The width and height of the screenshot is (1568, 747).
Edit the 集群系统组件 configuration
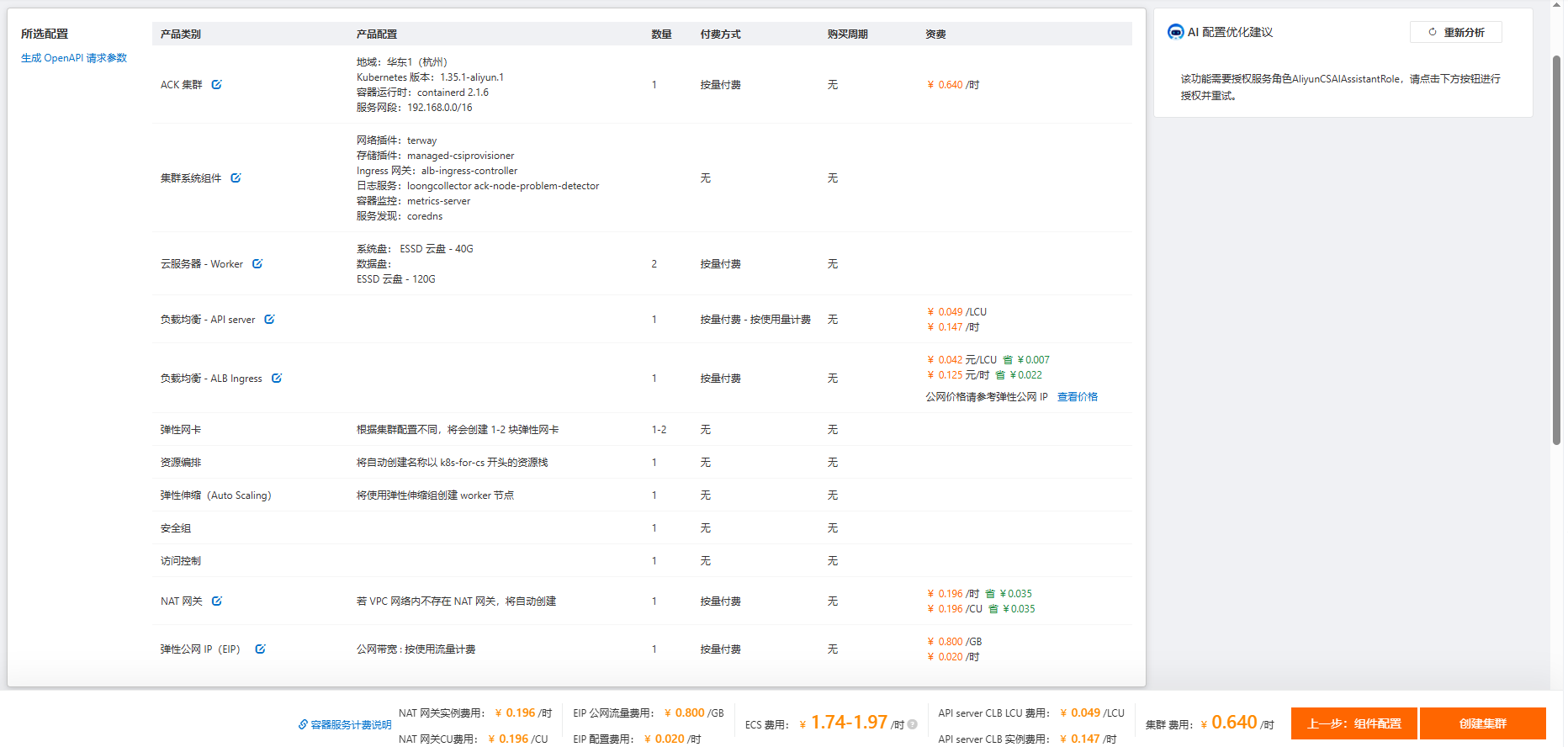click(x=236, y=178)
